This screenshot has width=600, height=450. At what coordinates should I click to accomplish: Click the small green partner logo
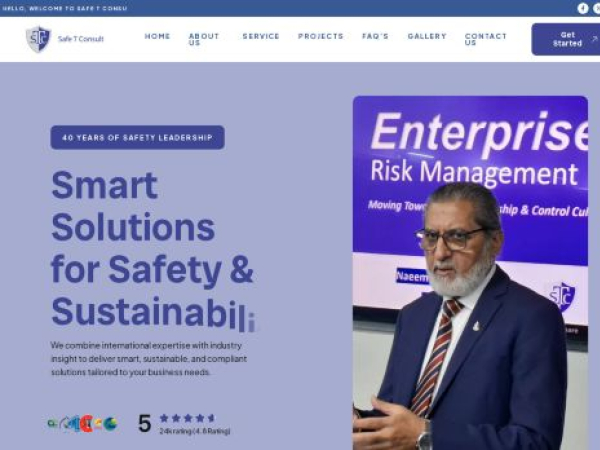(52, 423)
